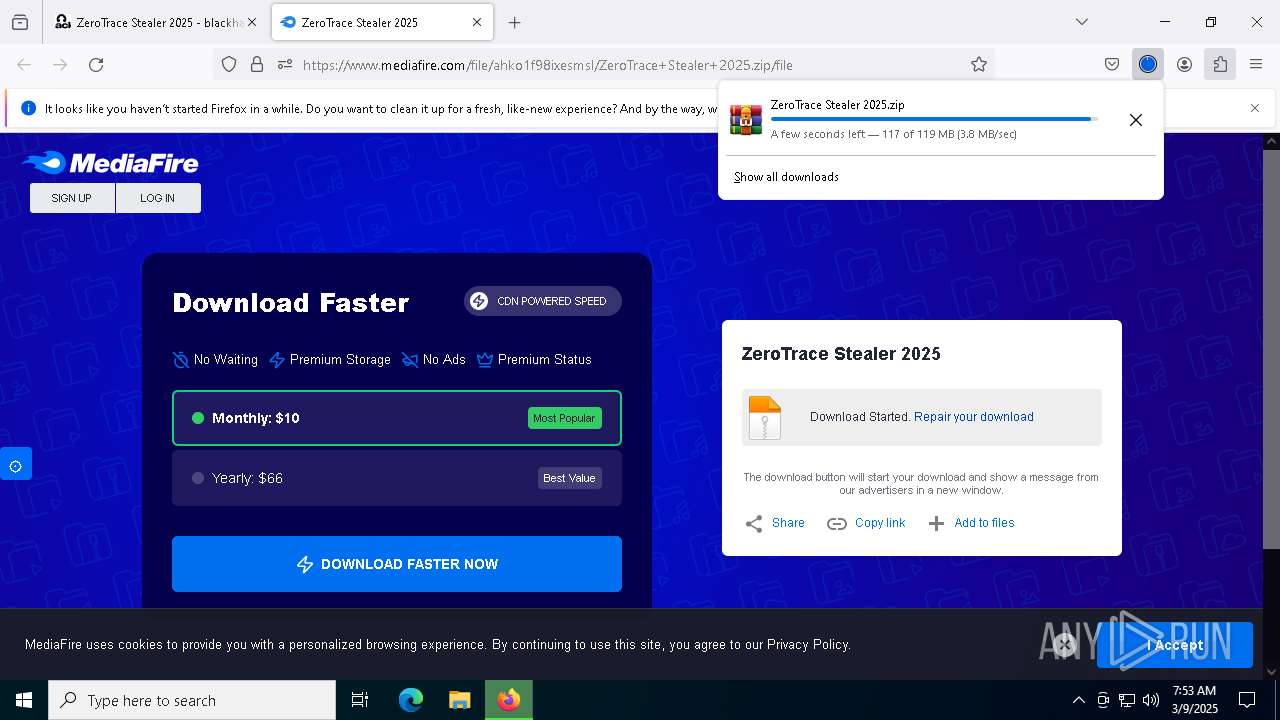Screen dimensions: 1280x720
Task: Click the LOG IN button
Action: [x=158, y=198]
